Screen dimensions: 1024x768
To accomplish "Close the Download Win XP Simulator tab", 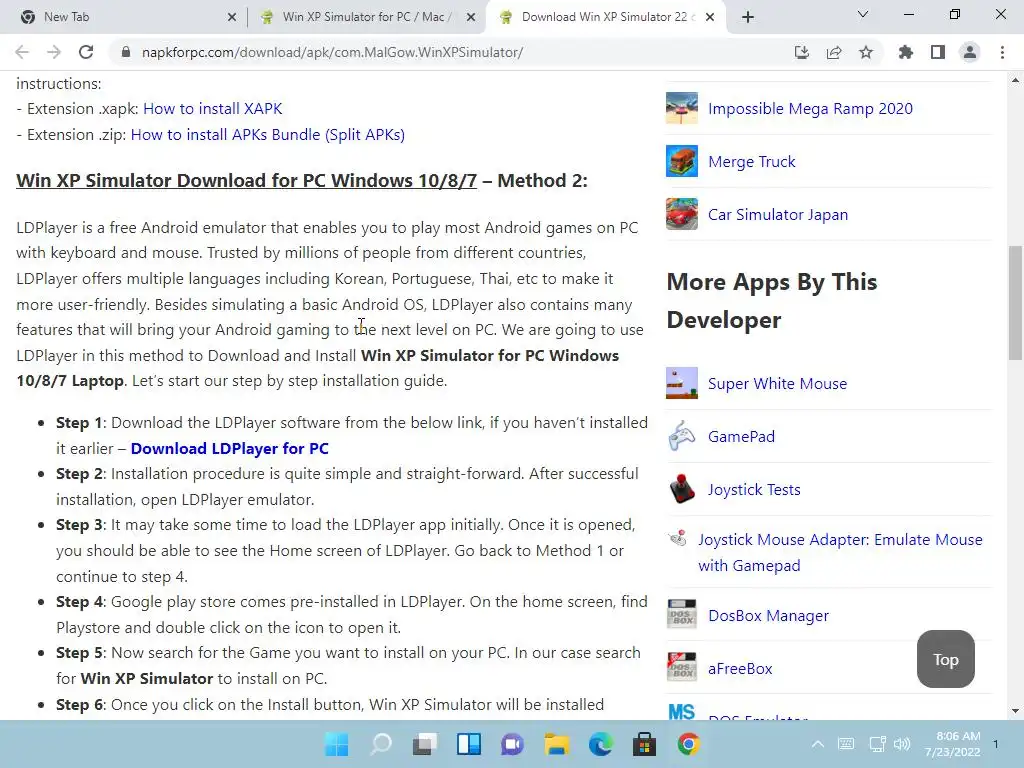I will pyautogui.click(x=711, y=18).
